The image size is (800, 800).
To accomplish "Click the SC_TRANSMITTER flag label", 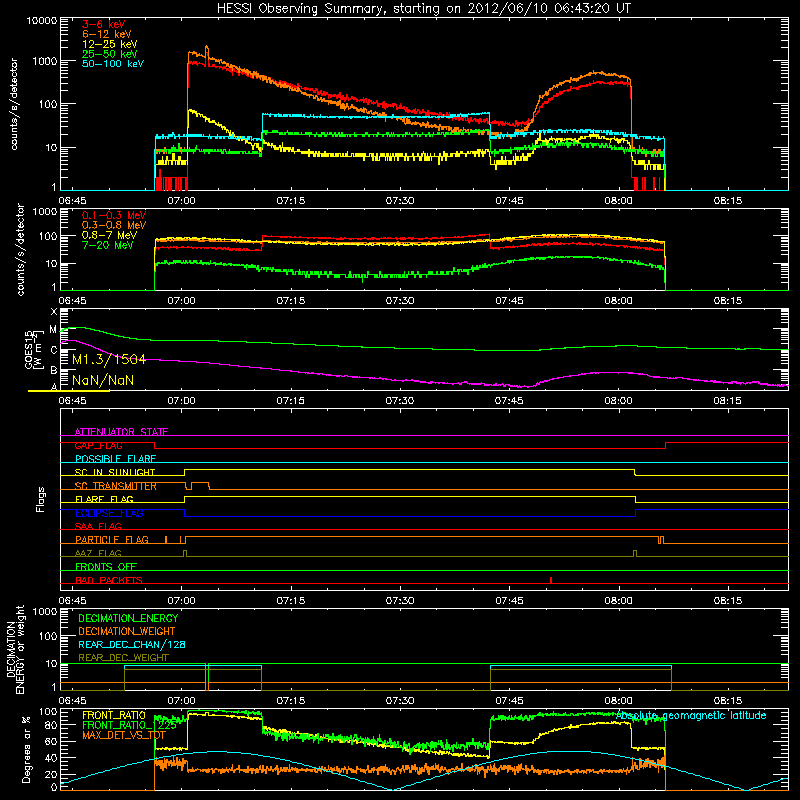I will point(116,486).
